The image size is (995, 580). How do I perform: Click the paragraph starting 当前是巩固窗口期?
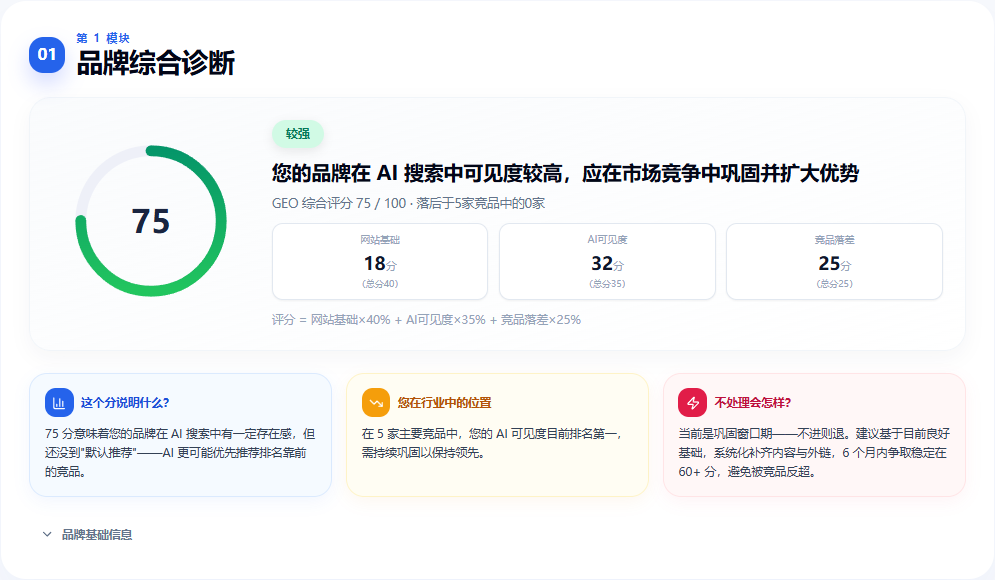814,453
